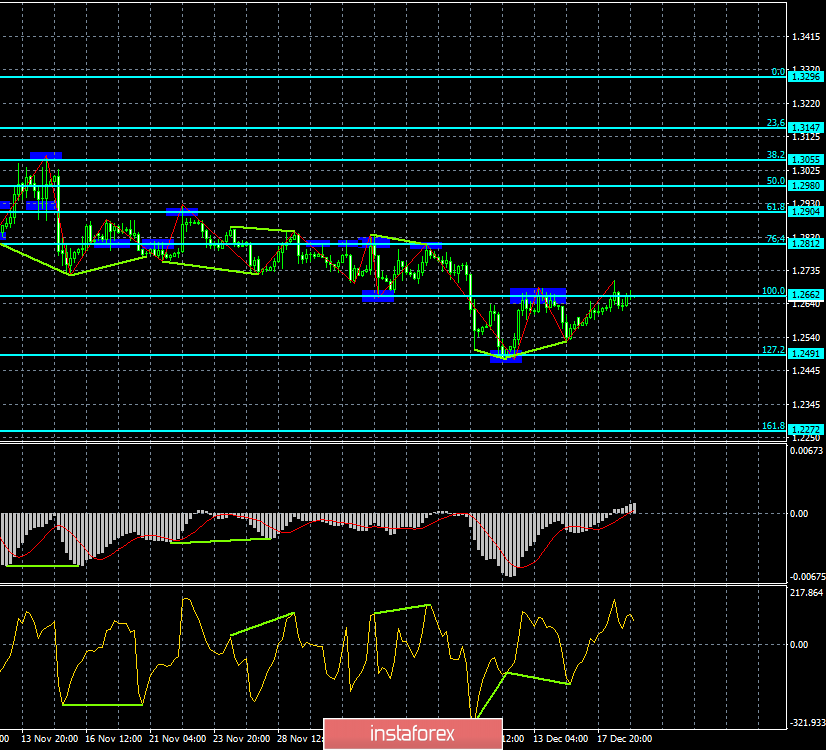
Task: Click the 127.2 Fibonacci level label
Action: (773, 350)
